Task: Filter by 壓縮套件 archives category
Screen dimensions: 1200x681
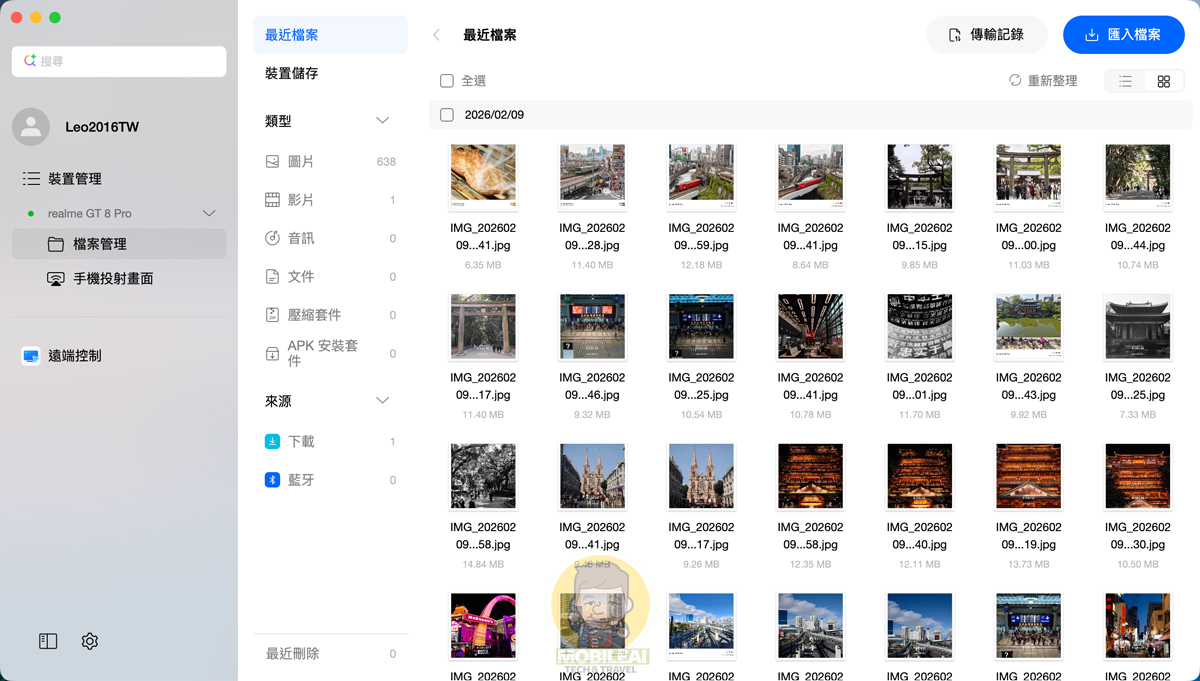Action: coord(330,315)
